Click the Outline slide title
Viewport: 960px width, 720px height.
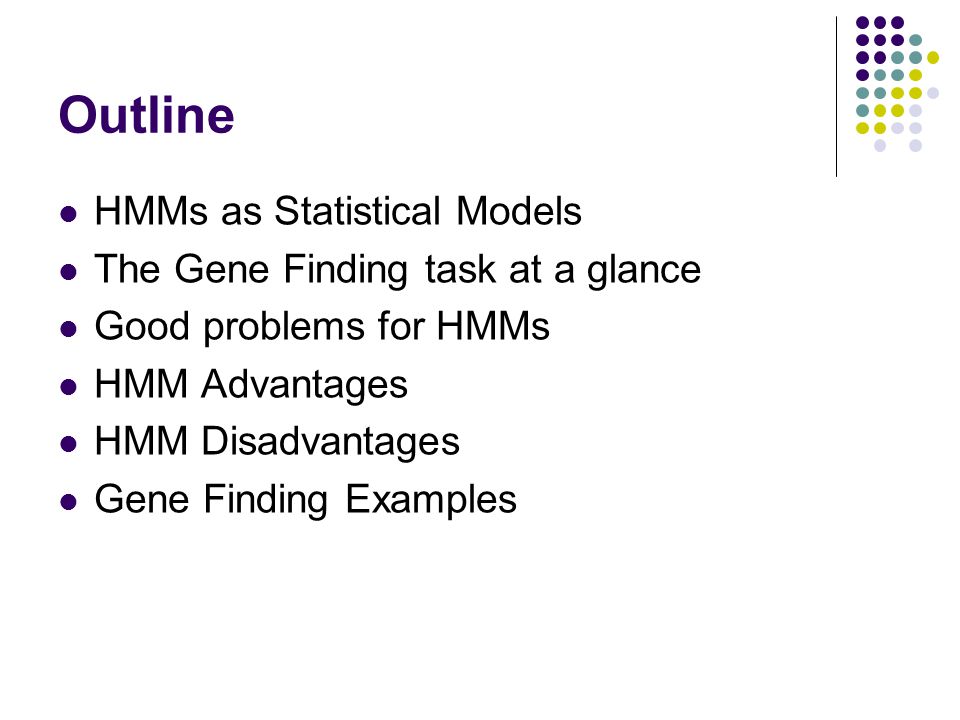pos(146,114)
